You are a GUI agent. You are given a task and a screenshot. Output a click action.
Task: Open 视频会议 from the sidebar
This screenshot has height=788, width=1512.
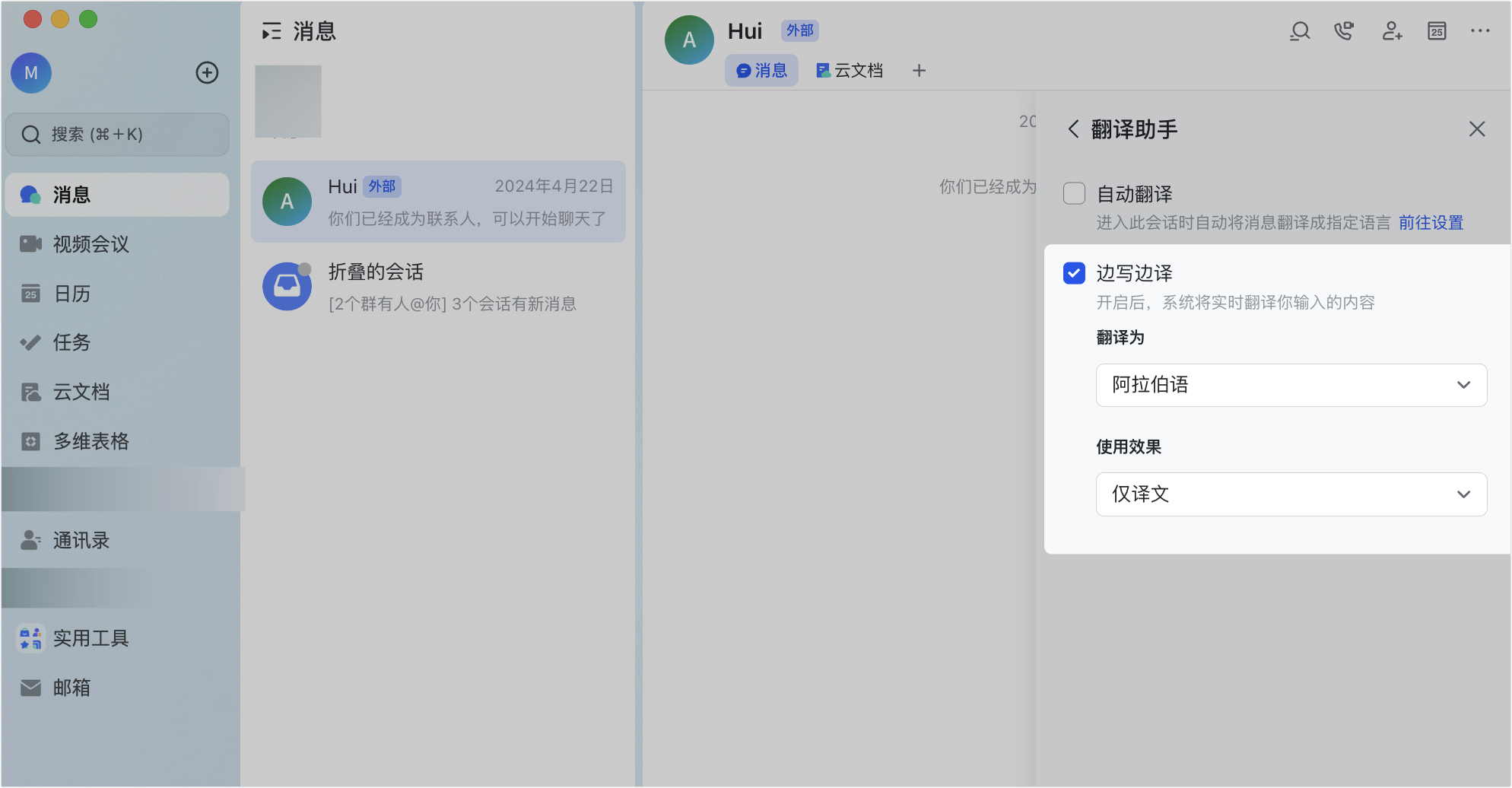(91, 244)
